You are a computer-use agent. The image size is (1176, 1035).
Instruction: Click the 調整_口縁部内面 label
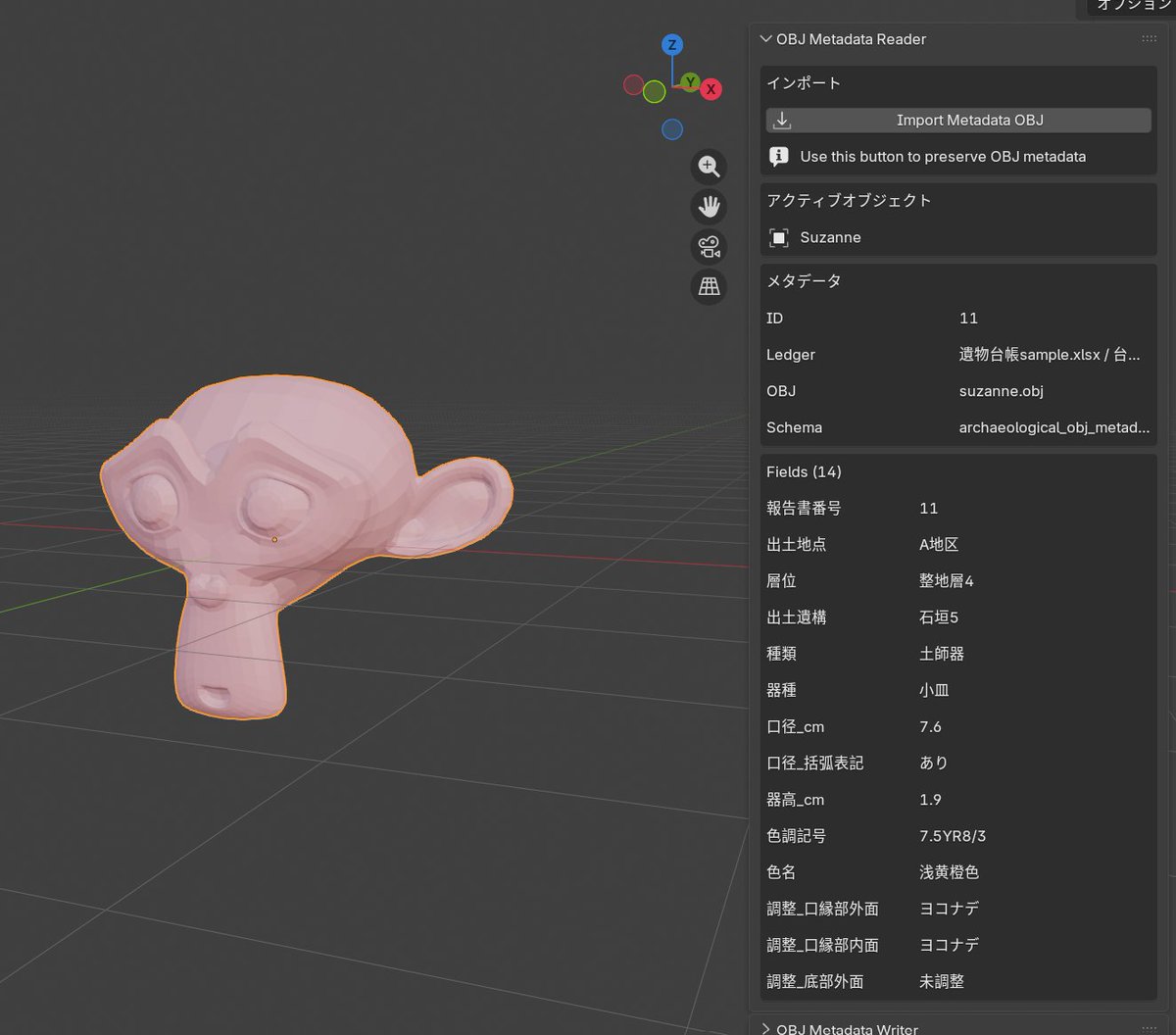pyautogui.click(x=822, y=945)
